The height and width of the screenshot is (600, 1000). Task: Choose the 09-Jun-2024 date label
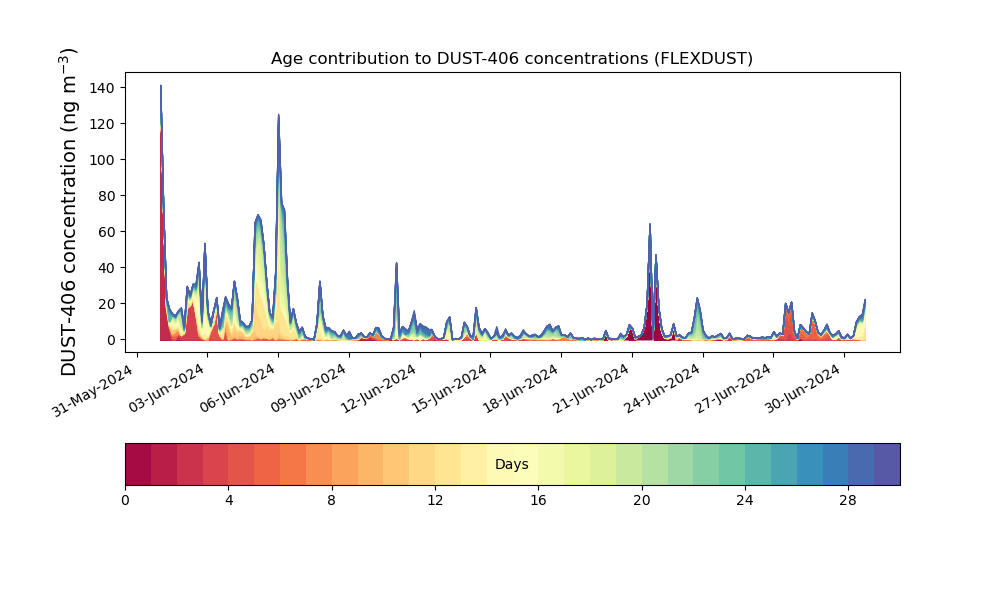click(x=309, y=388)
